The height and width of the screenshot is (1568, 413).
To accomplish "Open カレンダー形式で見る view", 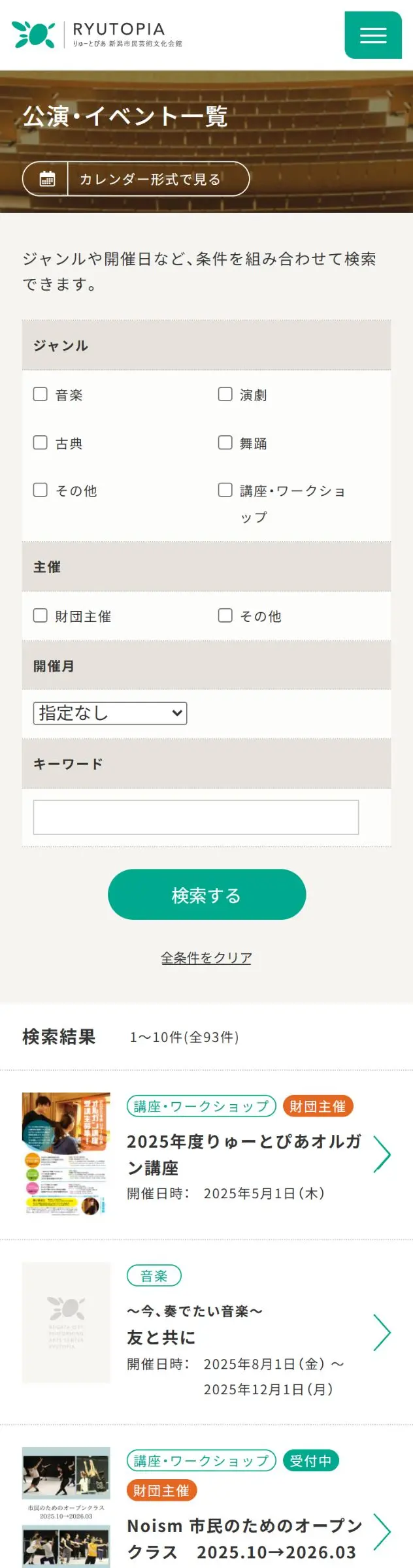I will (x=150, y=179).
